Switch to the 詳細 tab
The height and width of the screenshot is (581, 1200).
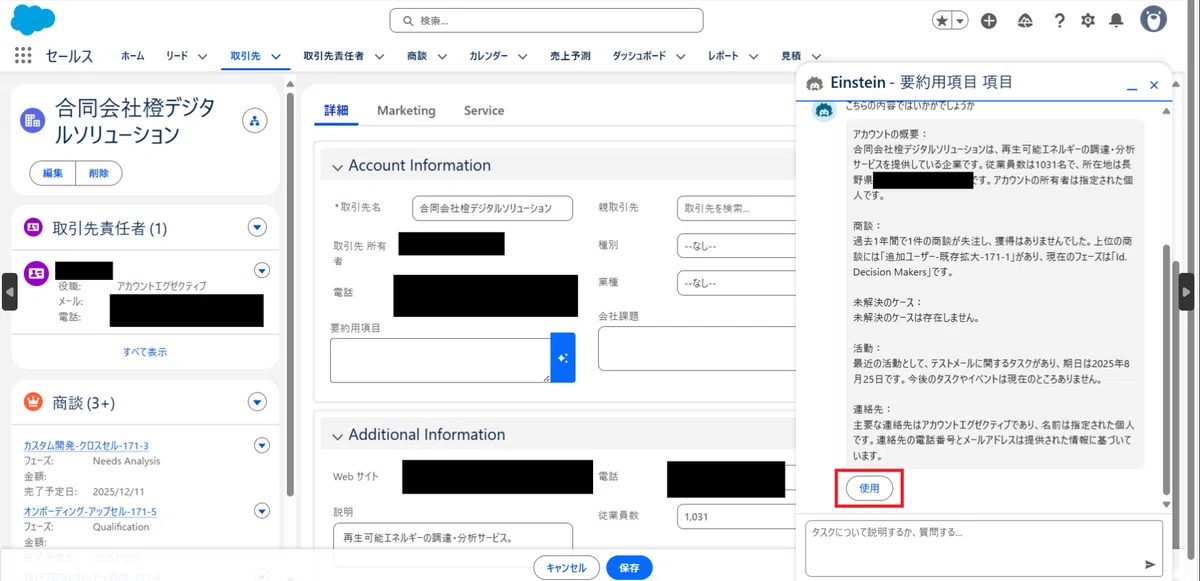pyautogui.click(x=336, y=110)
